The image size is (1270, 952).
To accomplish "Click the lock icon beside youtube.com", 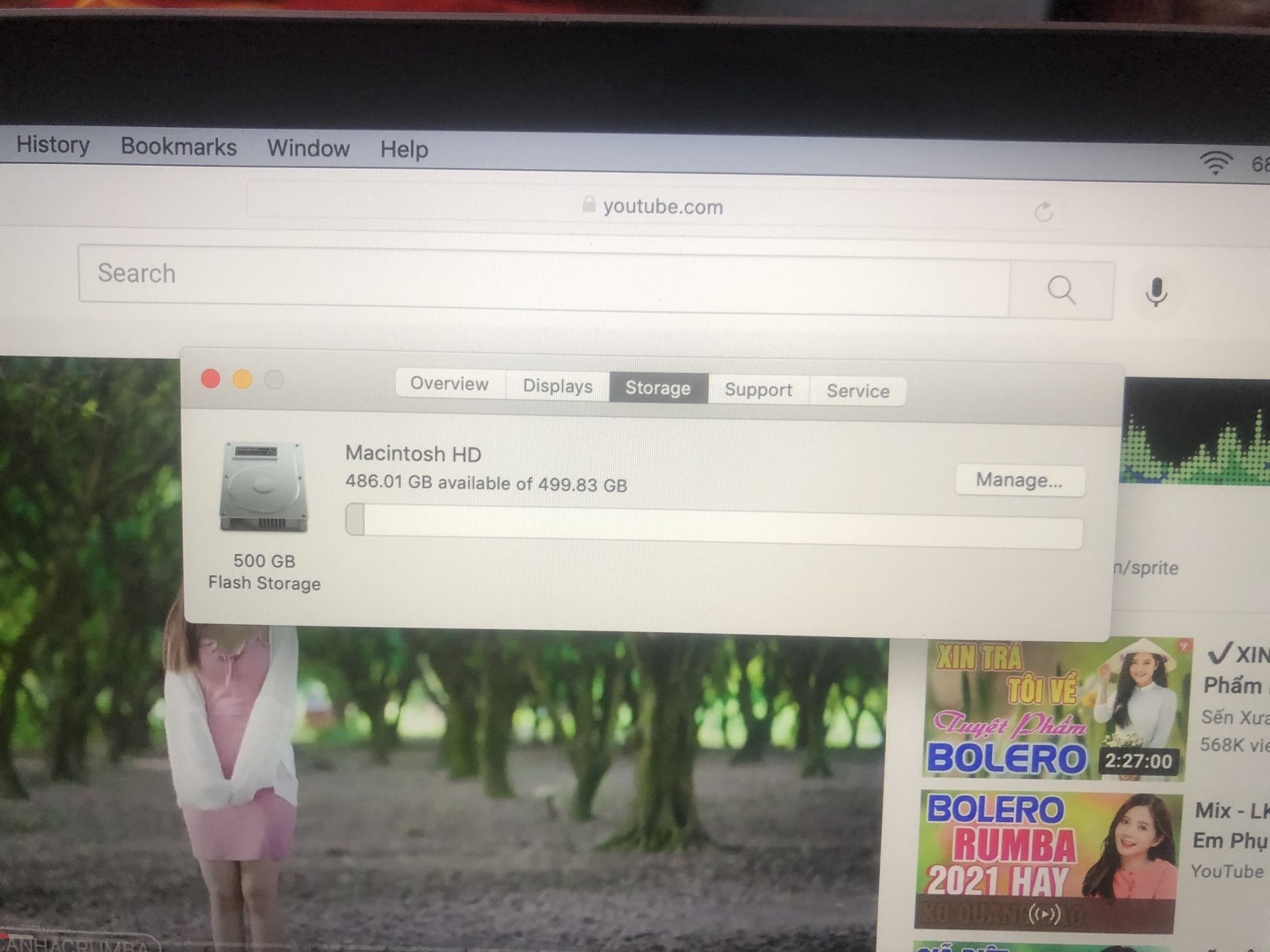I will 588,205.
